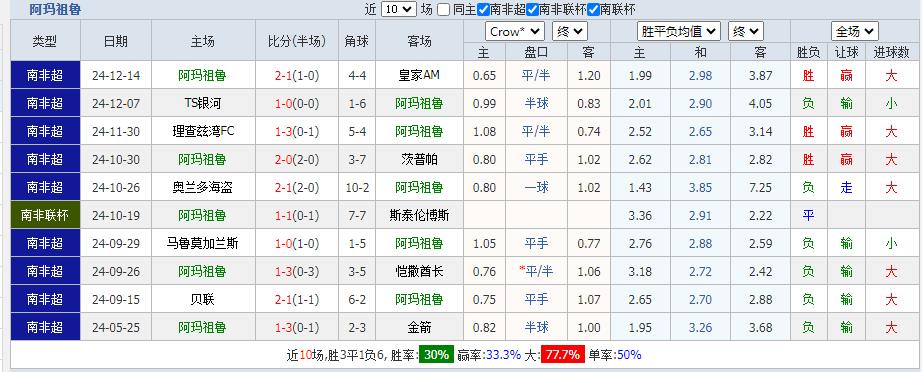Click the 日期 column header
The width and height of the screenshot is (922, 372).
tap(115, 41)
